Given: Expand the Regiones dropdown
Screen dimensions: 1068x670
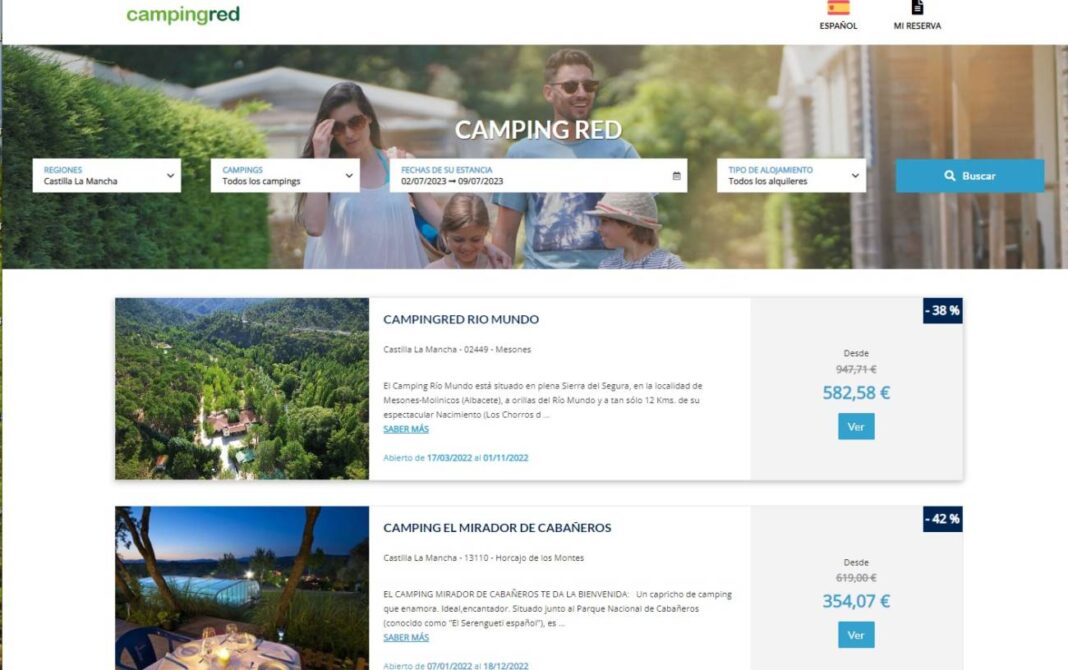Looking at the screenshot, I should 107,176.
